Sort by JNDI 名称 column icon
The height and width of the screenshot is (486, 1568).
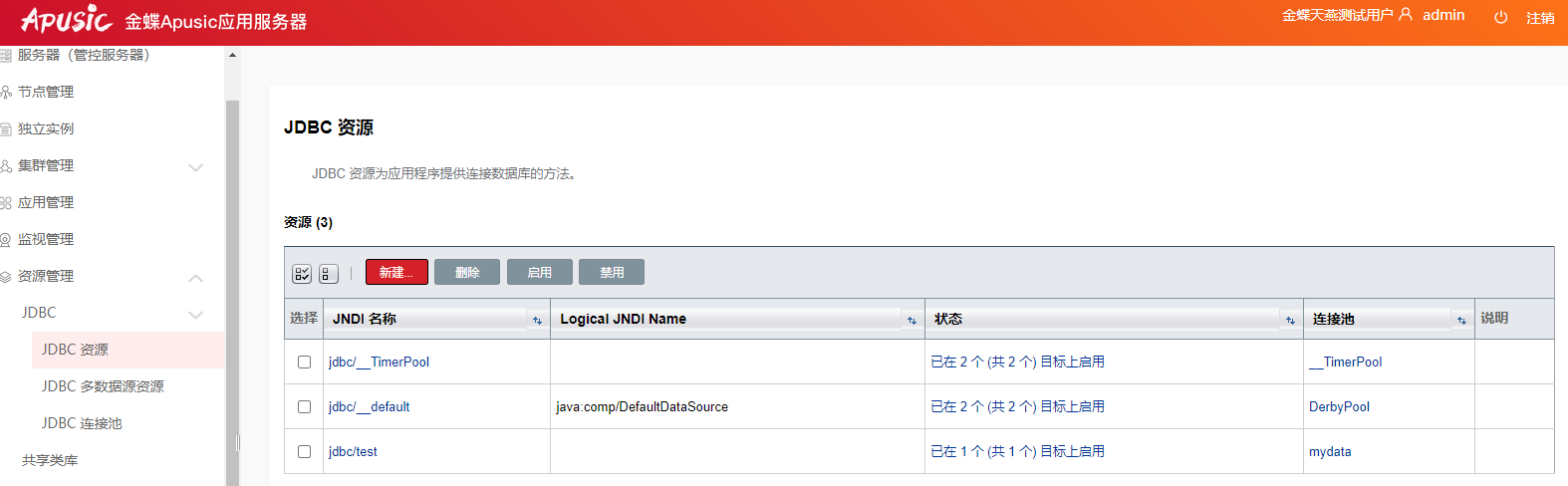537,320
